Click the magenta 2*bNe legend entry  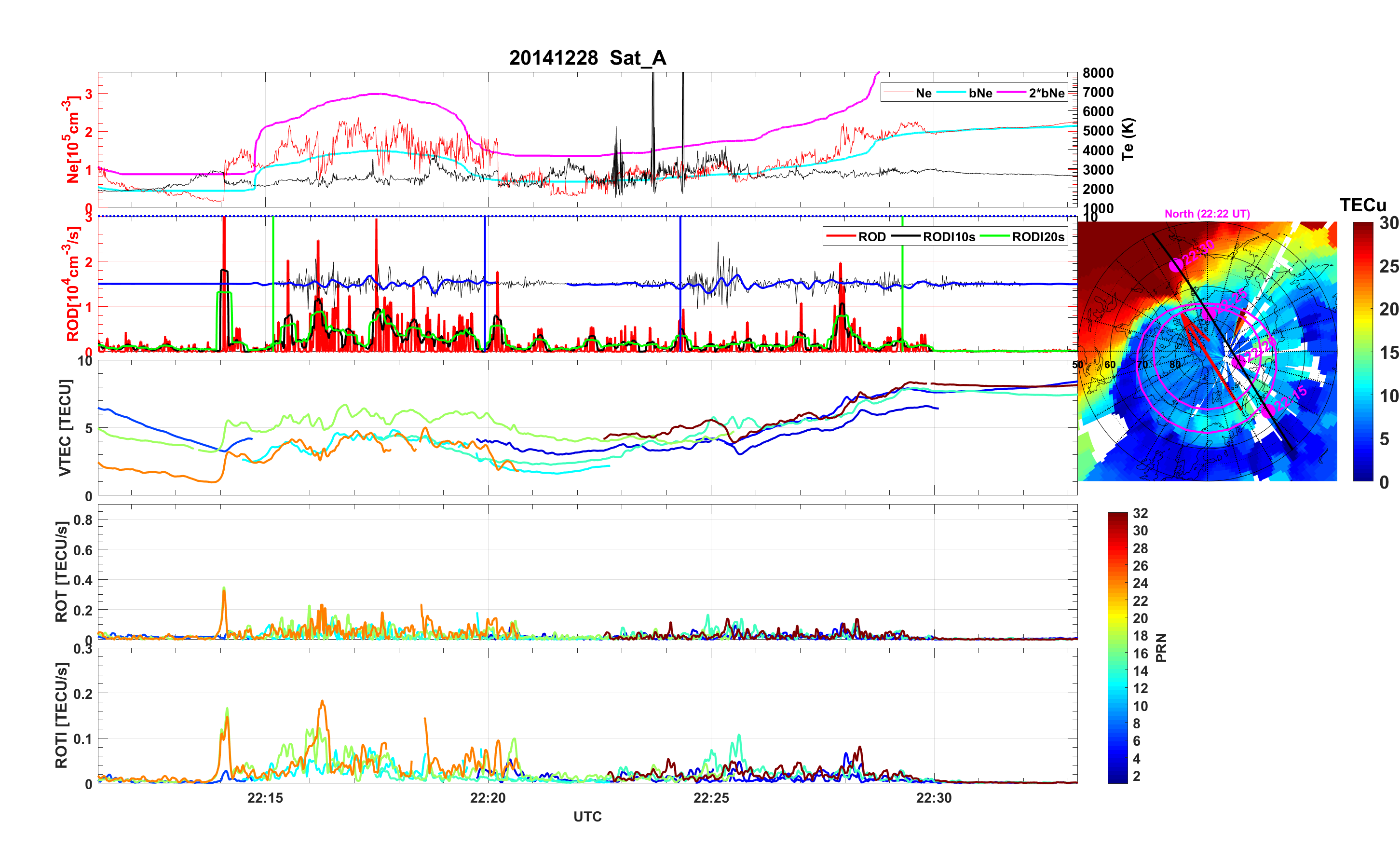[1046, 93]
